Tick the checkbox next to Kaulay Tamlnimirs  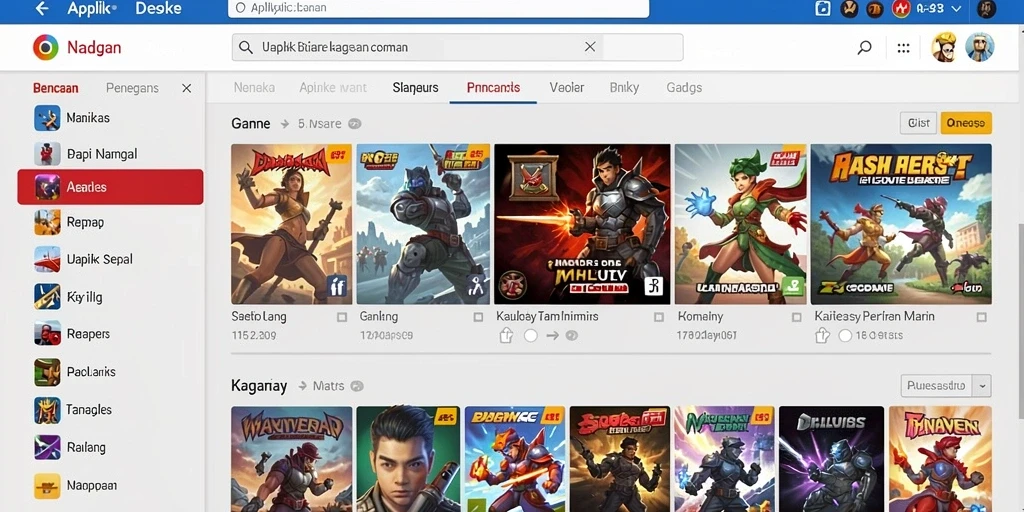(x=659, y=317)
